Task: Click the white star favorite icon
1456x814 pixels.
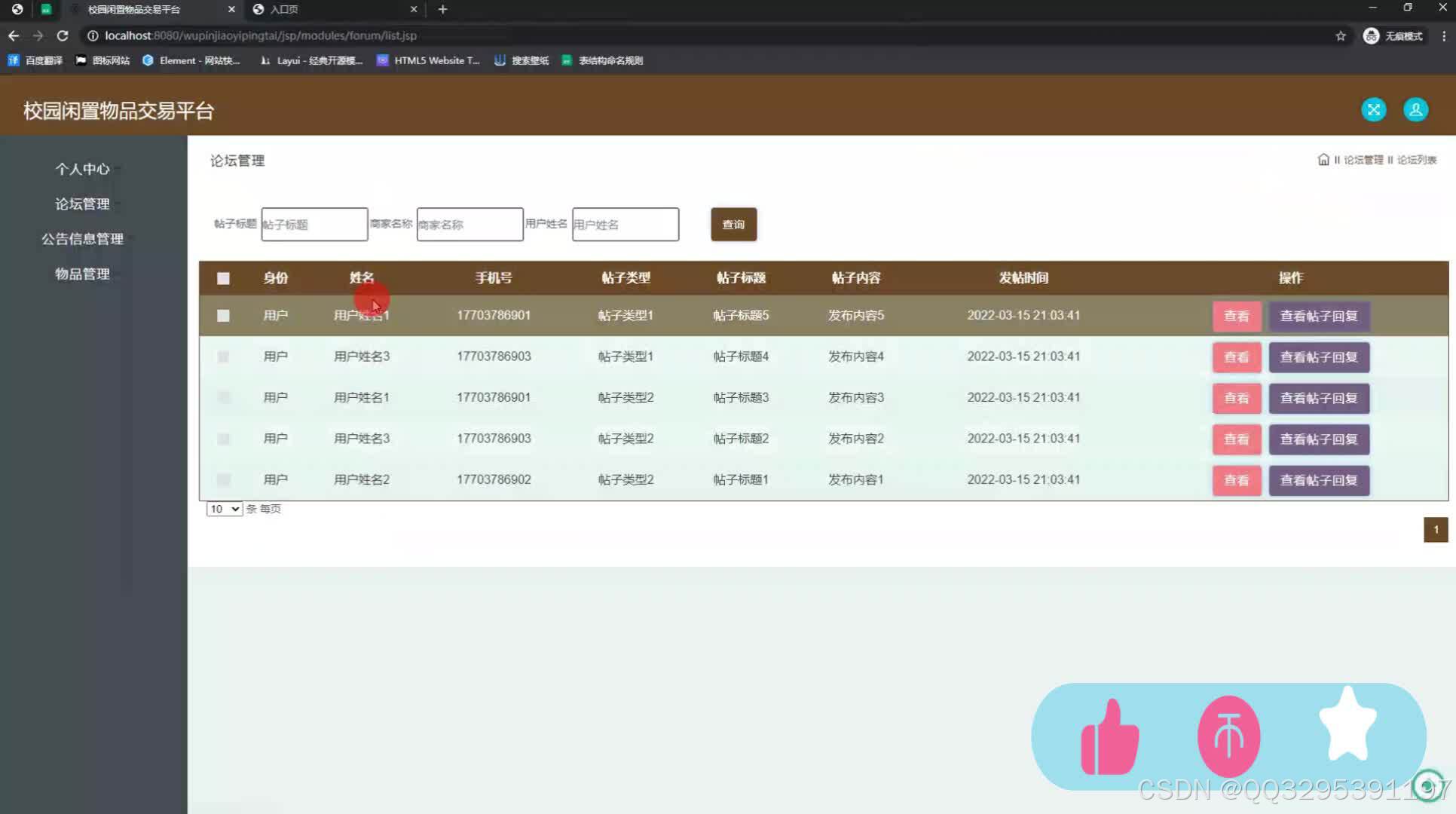Action: point(1348,724)
